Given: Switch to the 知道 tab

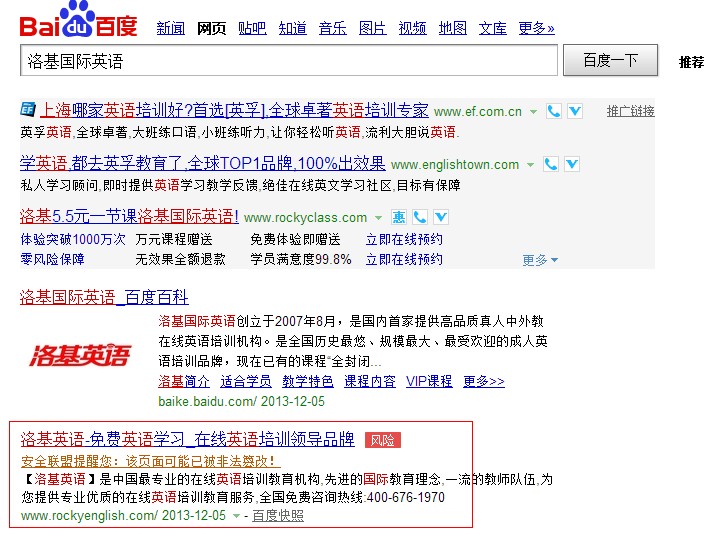Looking at the screenshot, I should [x=292, y=28].
